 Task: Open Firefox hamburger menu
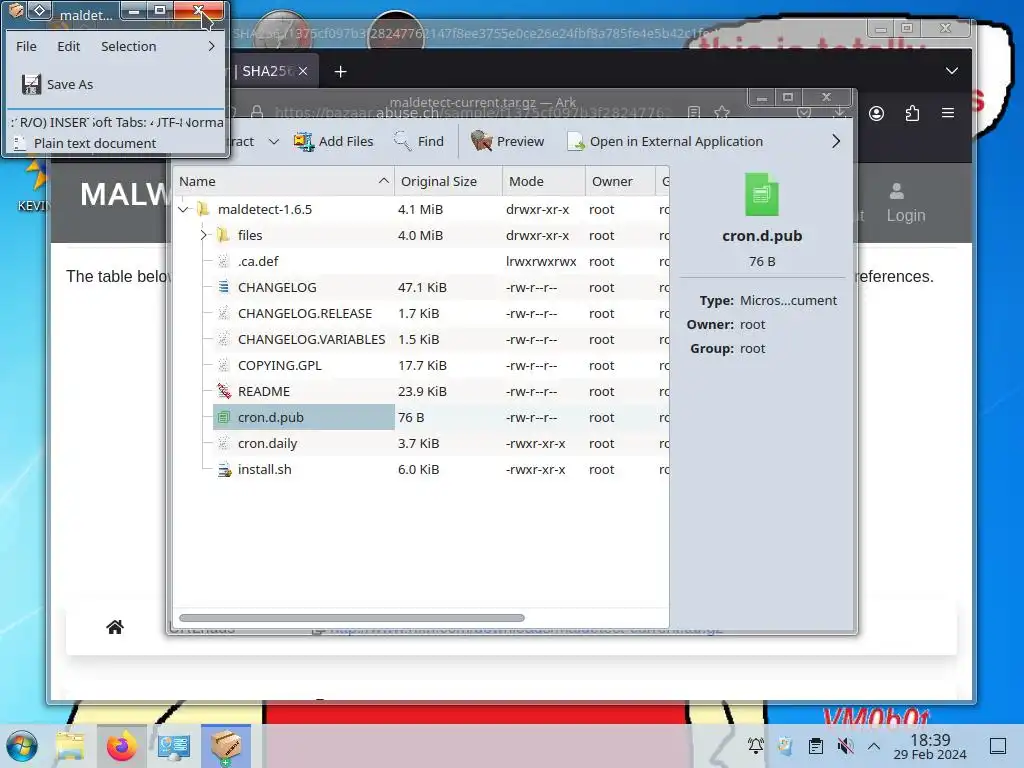point(948,114)
